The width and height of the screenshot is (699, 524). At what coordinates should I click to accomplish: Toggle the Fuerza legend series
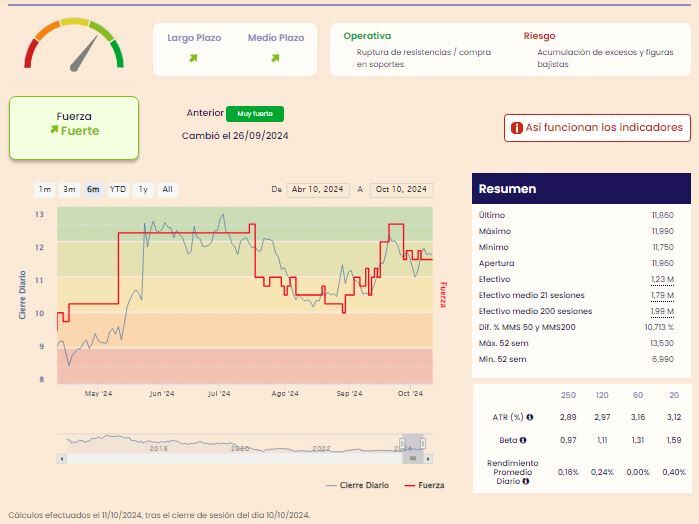(424, 485)
